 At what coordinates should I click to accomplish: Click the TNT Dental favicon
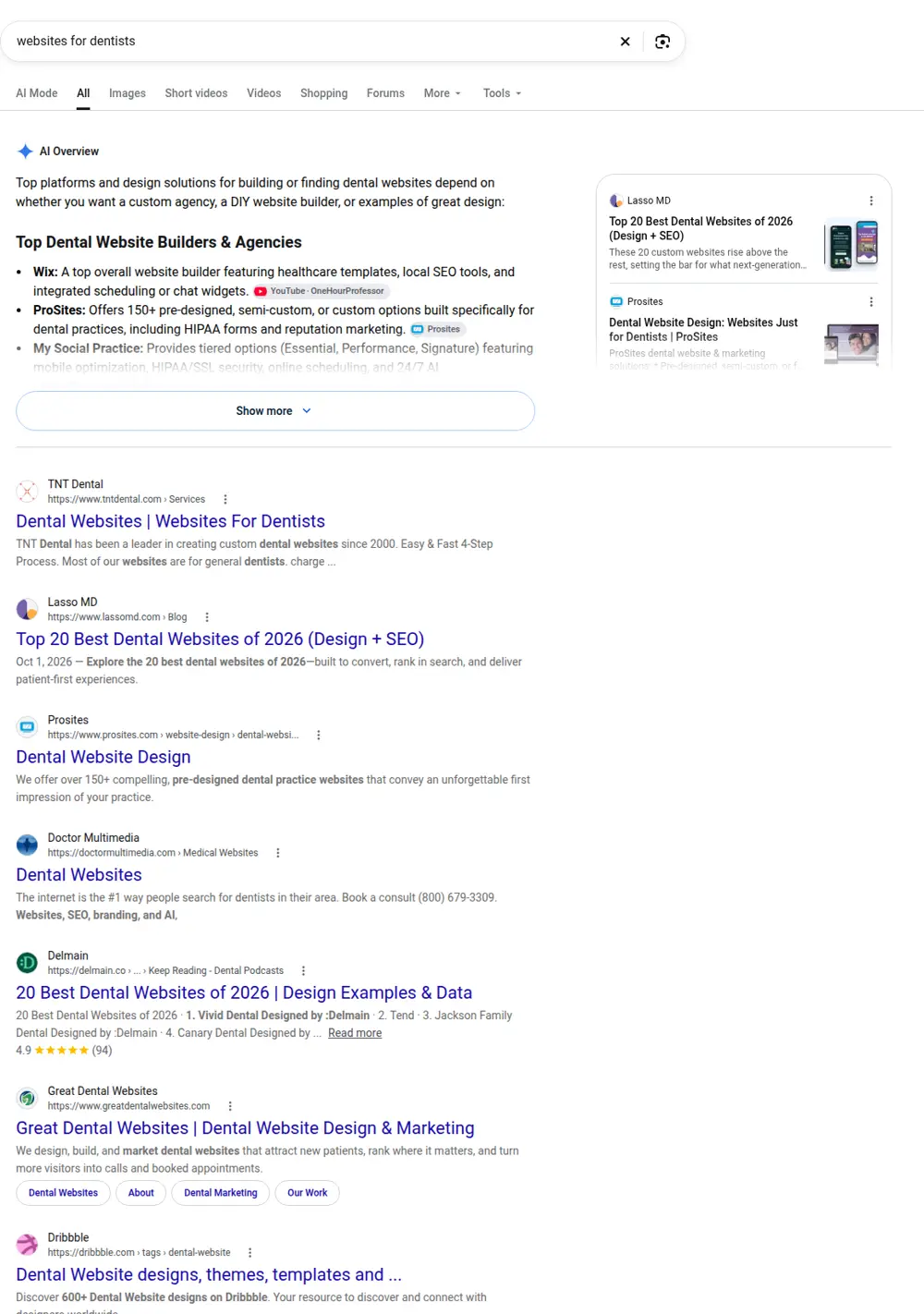[28, 492]
